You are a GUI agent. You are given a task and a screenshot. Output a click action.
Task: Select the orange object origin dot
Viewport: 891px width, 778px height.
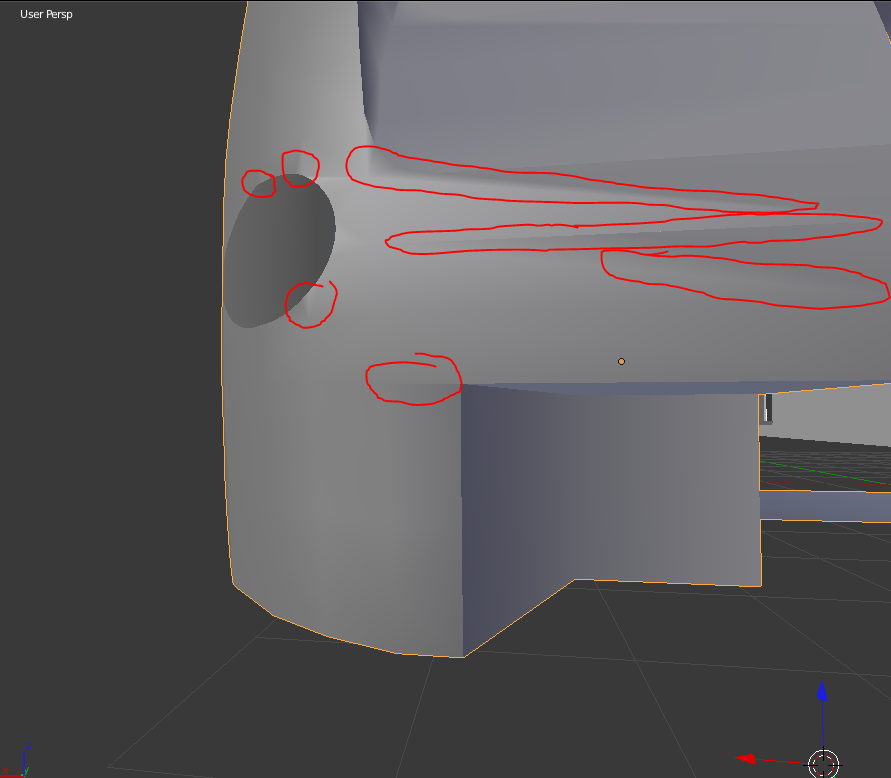click(621, 361)
